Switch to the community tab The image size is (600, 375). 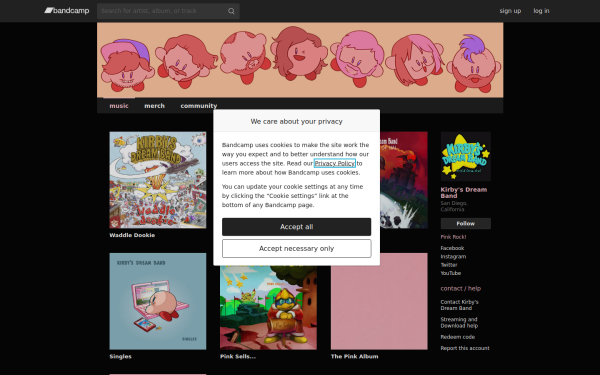click(199, 106)
